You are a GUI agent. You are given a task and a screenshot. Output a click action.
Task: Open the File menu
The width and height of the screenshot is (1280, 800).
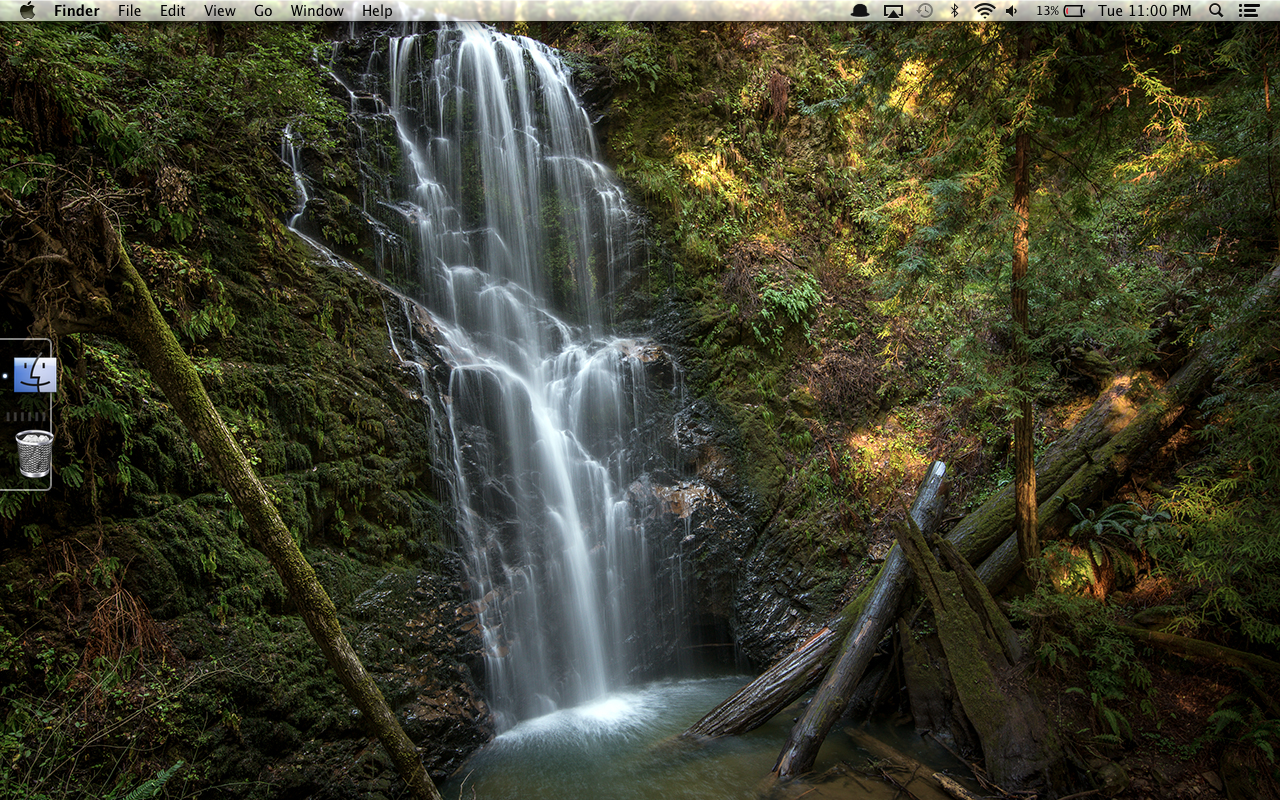pyautogui.click(x=129, y=11)
